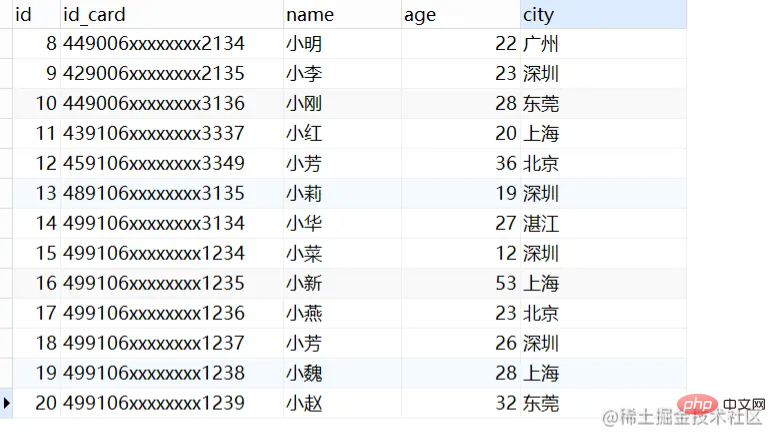The width and height of the screenshot is (776, 437).
Task: Click age cell 19 for 小莉
Action: click(x=461, y=194)
